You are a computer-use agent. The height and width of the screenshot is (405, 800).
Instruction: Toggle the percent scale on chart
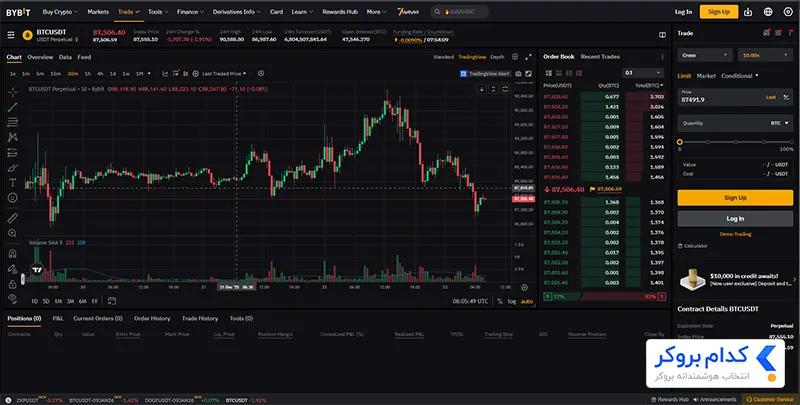point(499,301)
